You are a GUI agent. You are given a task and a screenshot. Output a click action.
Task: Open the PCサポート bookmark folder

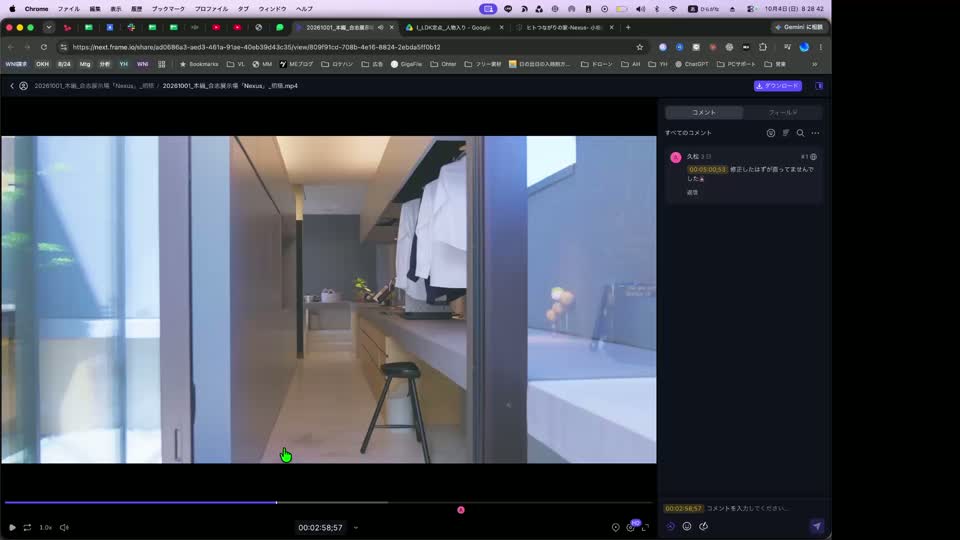pyautogui.click(x=737, y=64)
